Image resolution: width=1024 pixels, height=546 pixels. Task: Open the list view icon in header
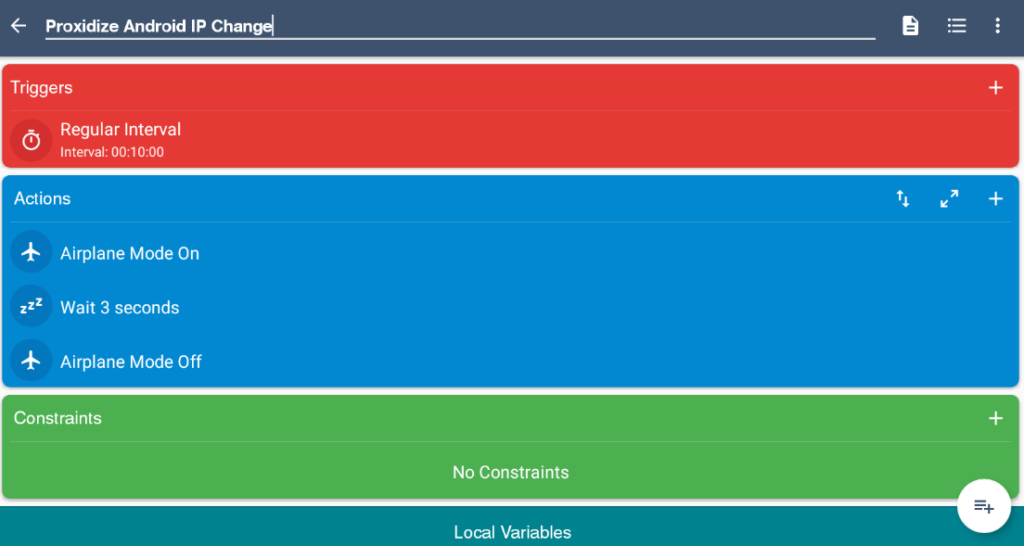(957, 26)
